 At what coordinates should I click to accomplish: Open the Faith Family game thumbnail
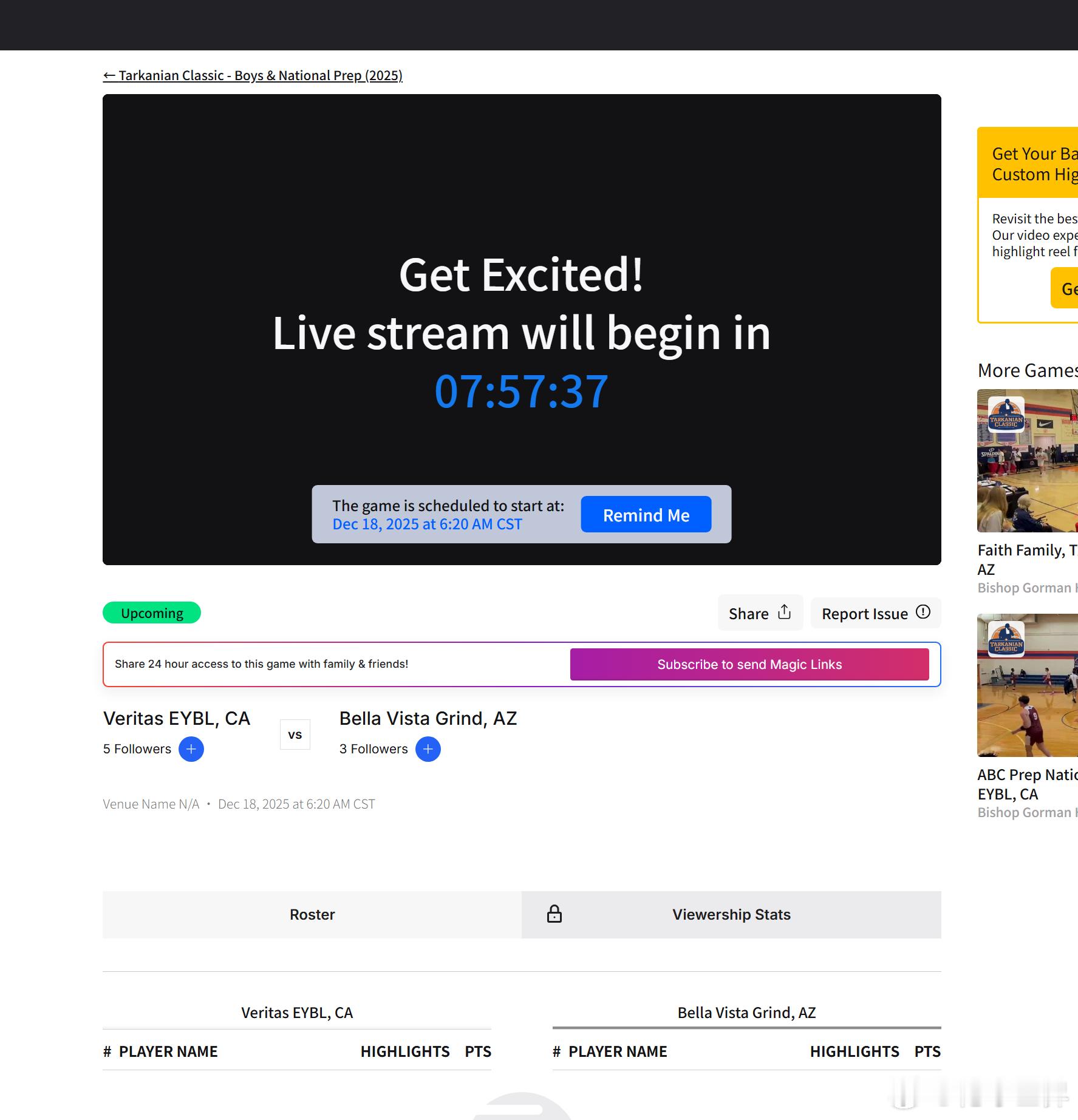(1028, 461)
